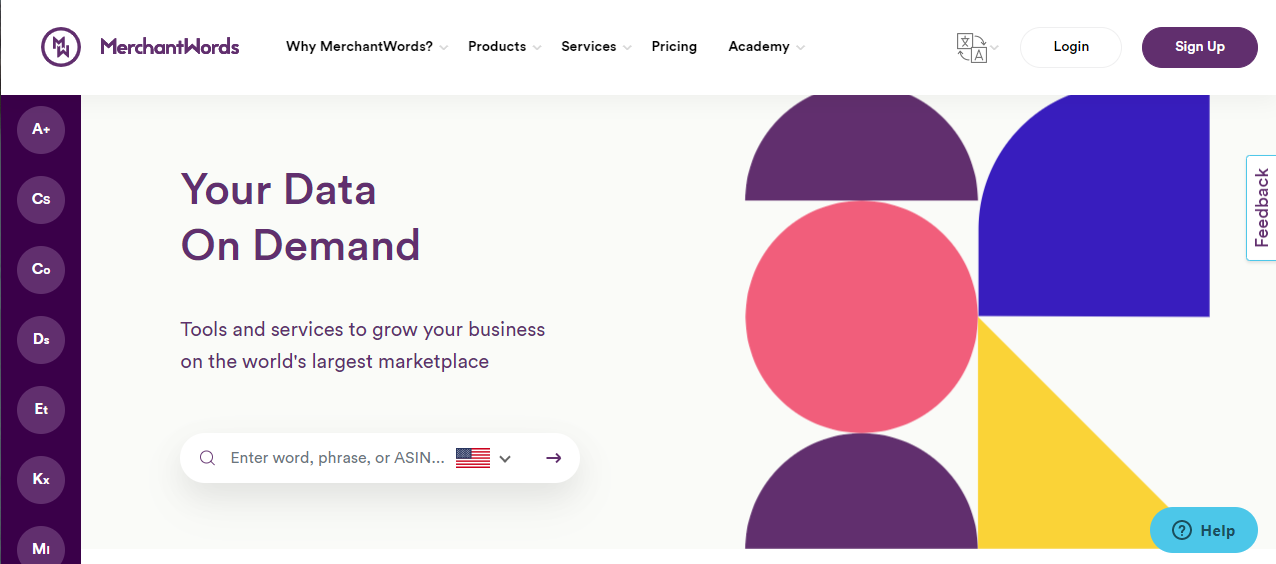Open the Academy menu item
Screen dimensions: 1276x564
click(766, 47)
